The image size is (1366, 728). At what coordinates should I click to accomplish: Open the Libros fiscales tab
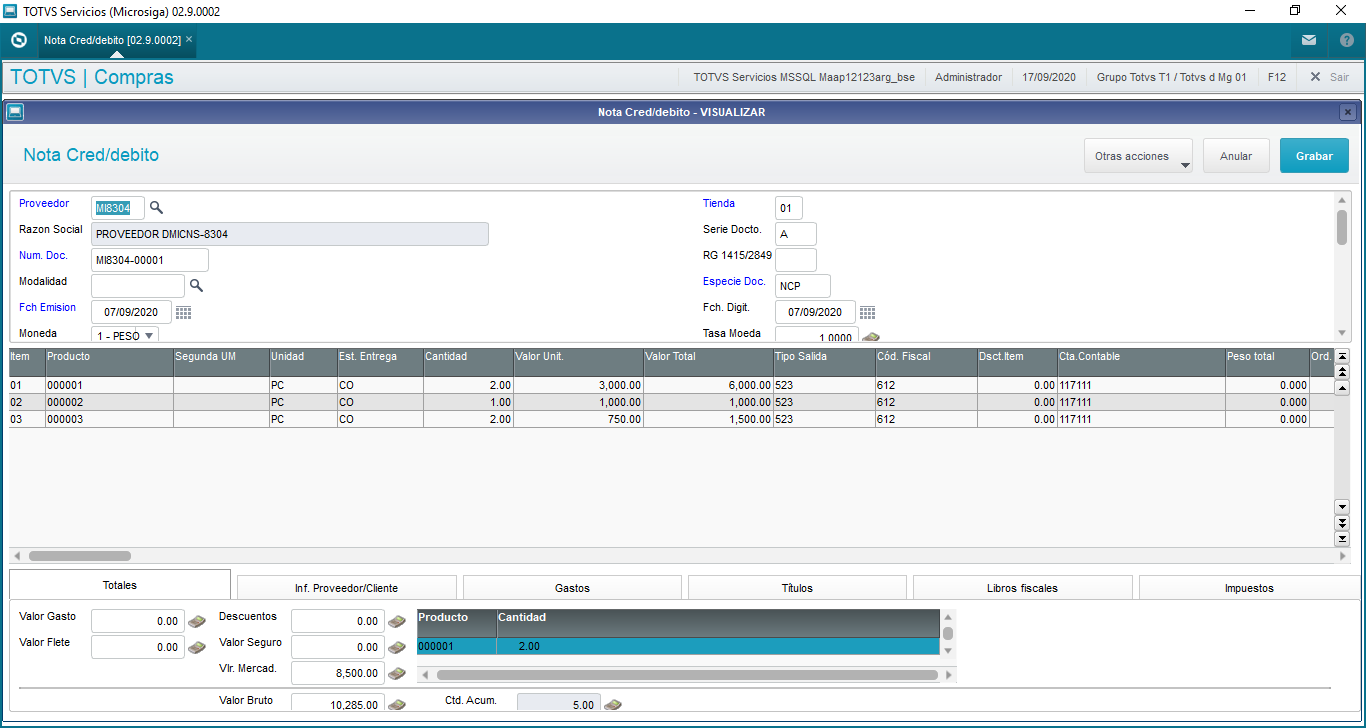pos(1022,588)
